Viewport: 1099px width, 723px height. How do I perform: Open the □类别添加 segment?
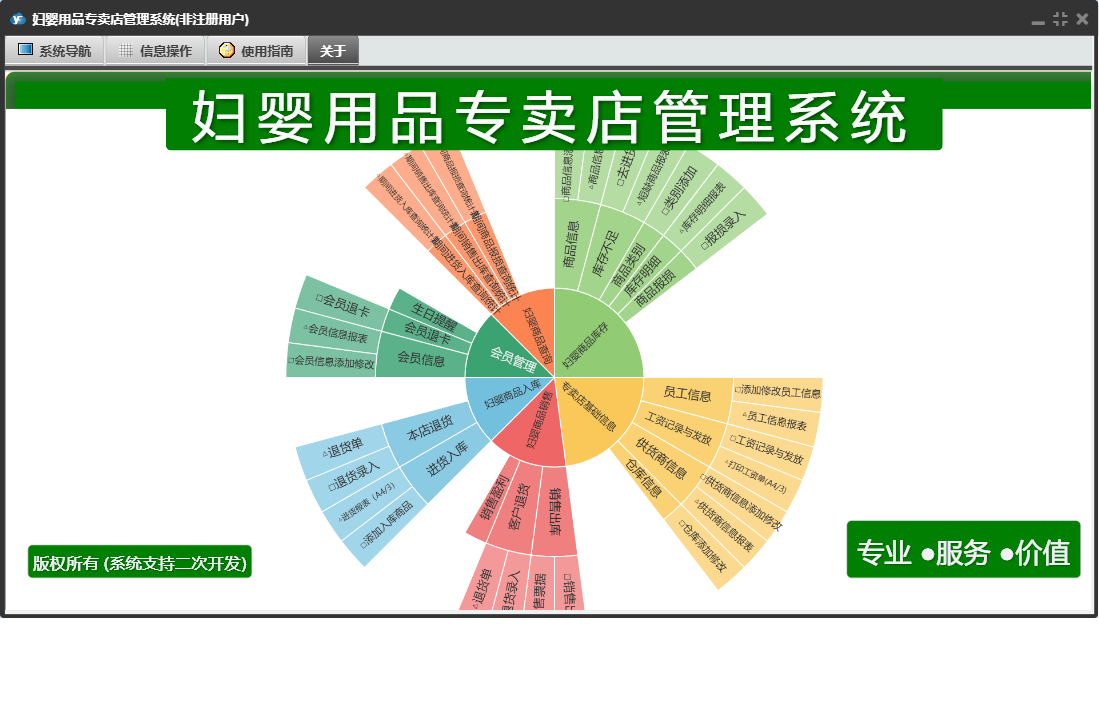pyautogui.click(x=678, y=191)
